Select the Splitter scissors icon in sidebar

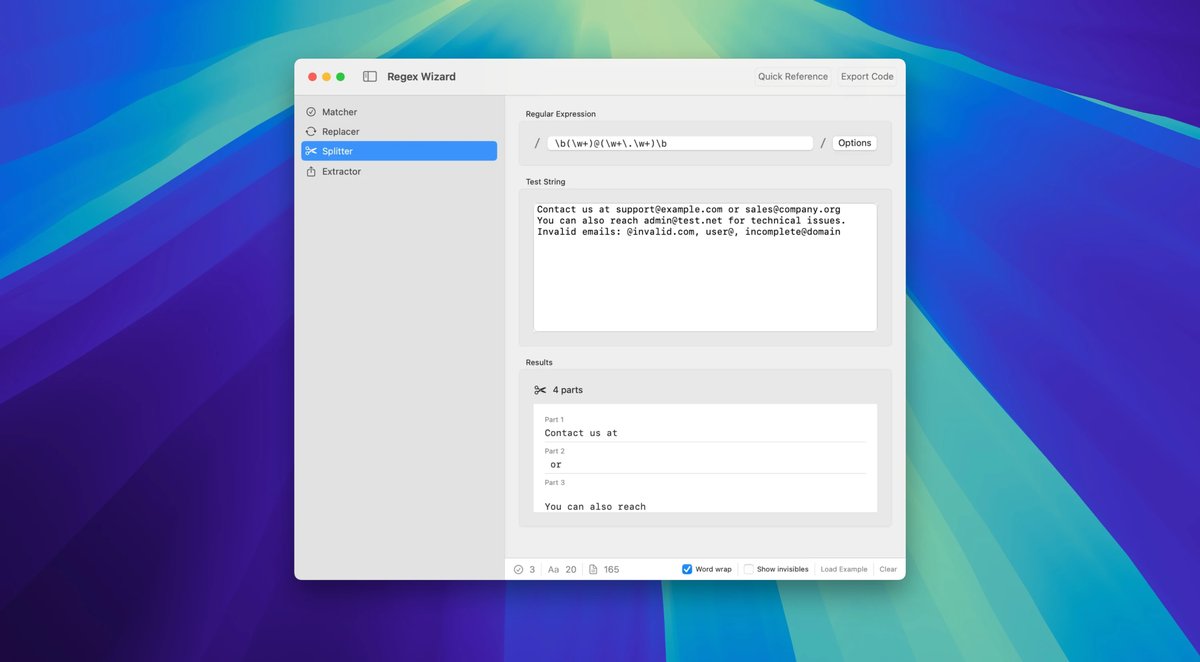coord(312,151)
